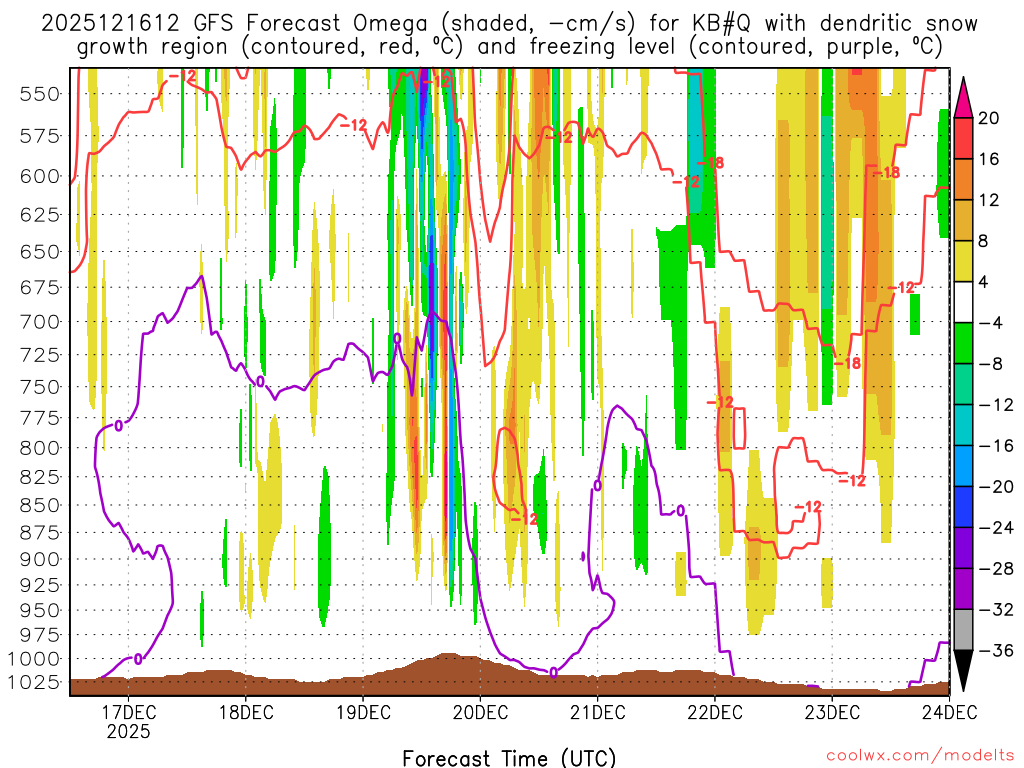This screenshot has width=1024, height=768.
Task: Click the '575' pressure level label
Action: (40, 136)
